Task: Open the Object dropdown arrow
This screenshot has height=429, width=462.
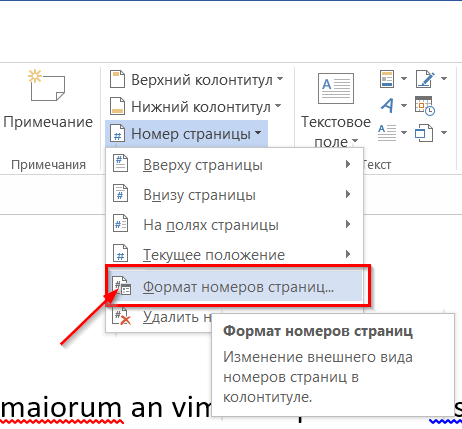Action: coord(444,133)
